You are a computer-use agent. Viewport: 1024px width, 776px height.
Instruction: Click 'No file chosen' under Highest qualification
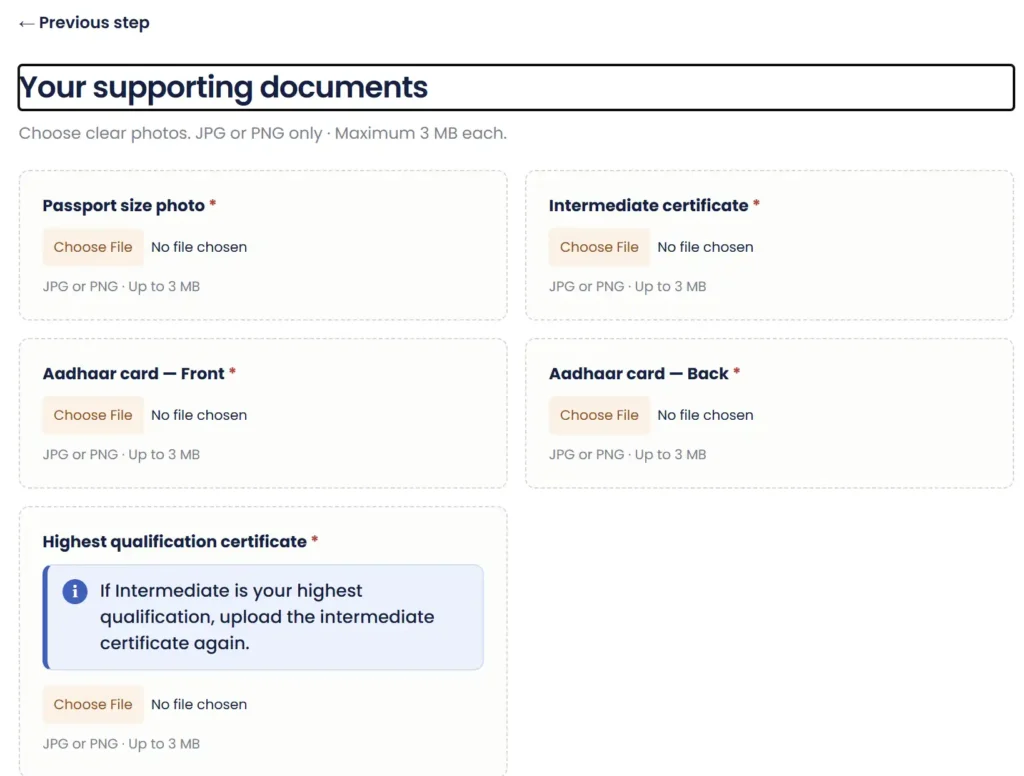click(199, 704)
